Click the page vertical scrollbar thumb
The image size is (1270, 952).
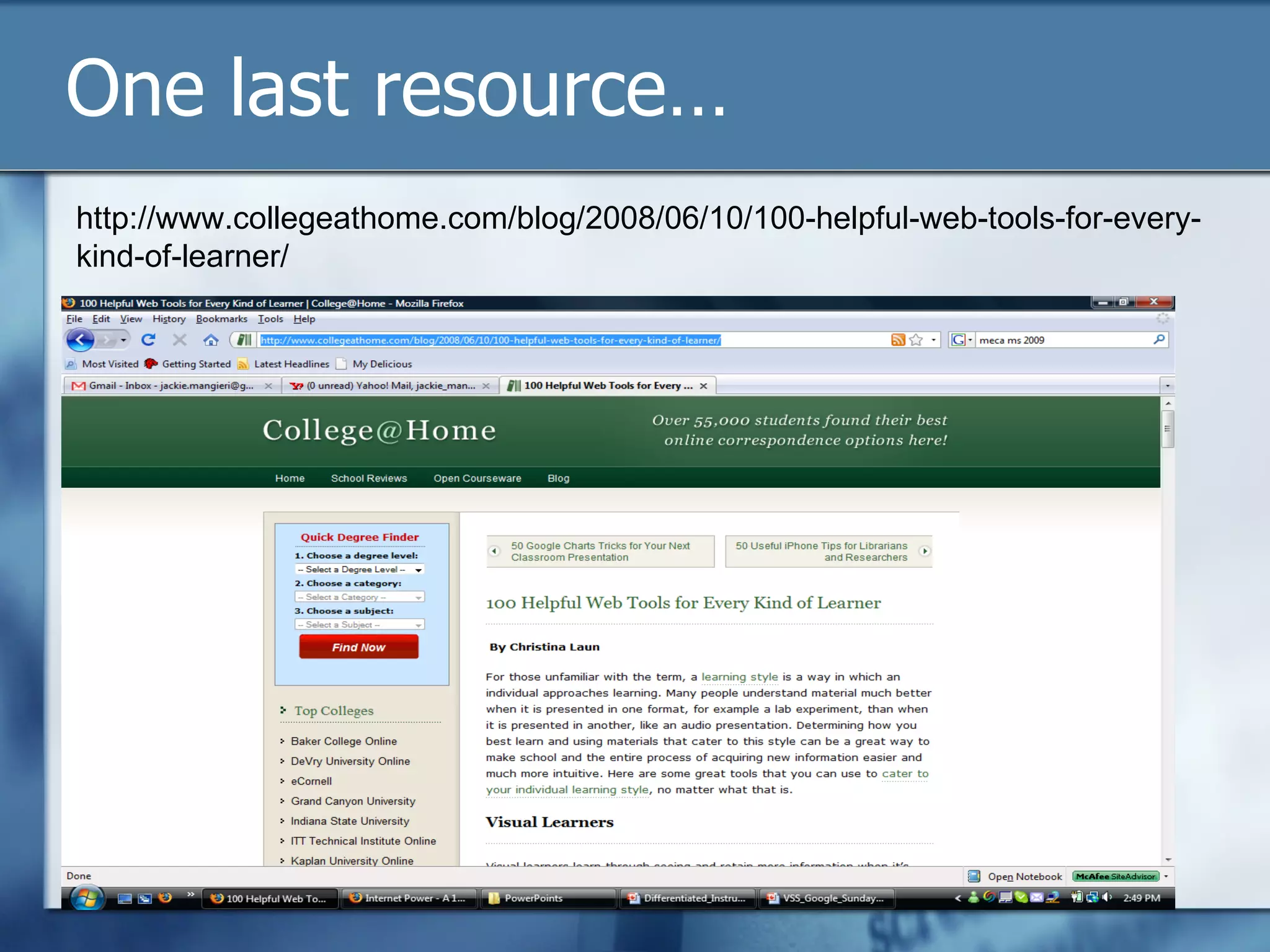coord(1167,428)
